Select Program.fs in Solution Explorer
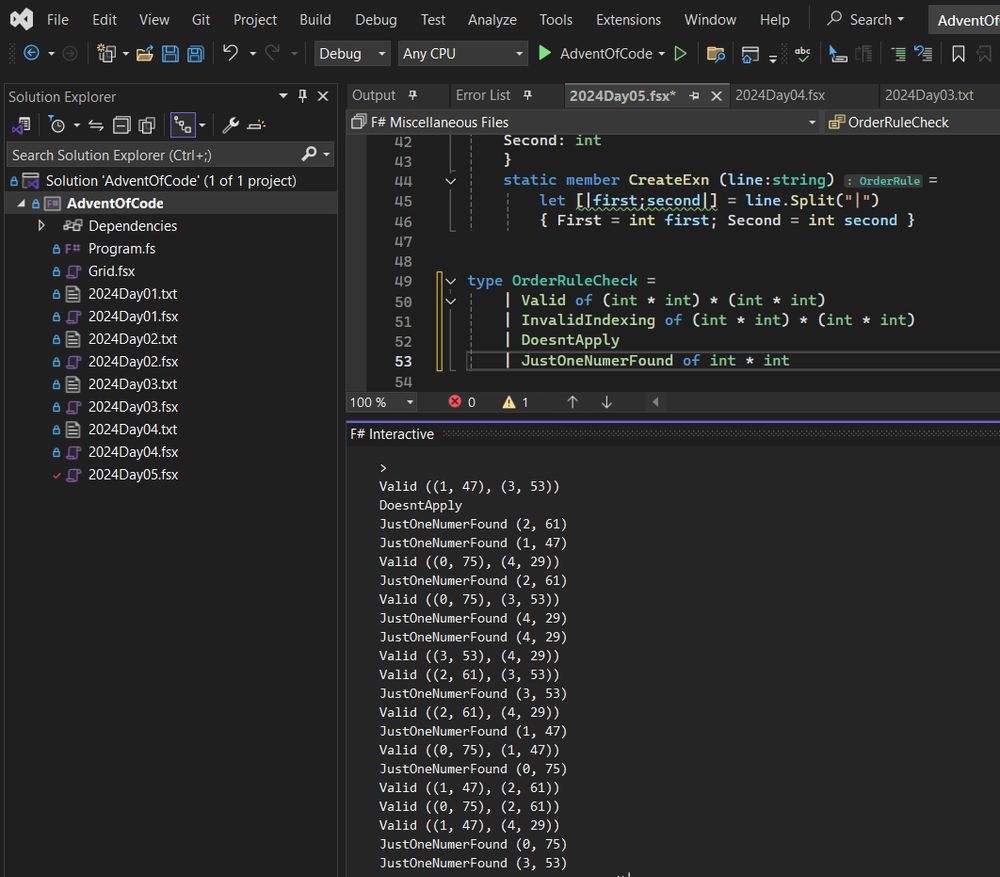This screenshot has height=877, width=1000. 121,248
